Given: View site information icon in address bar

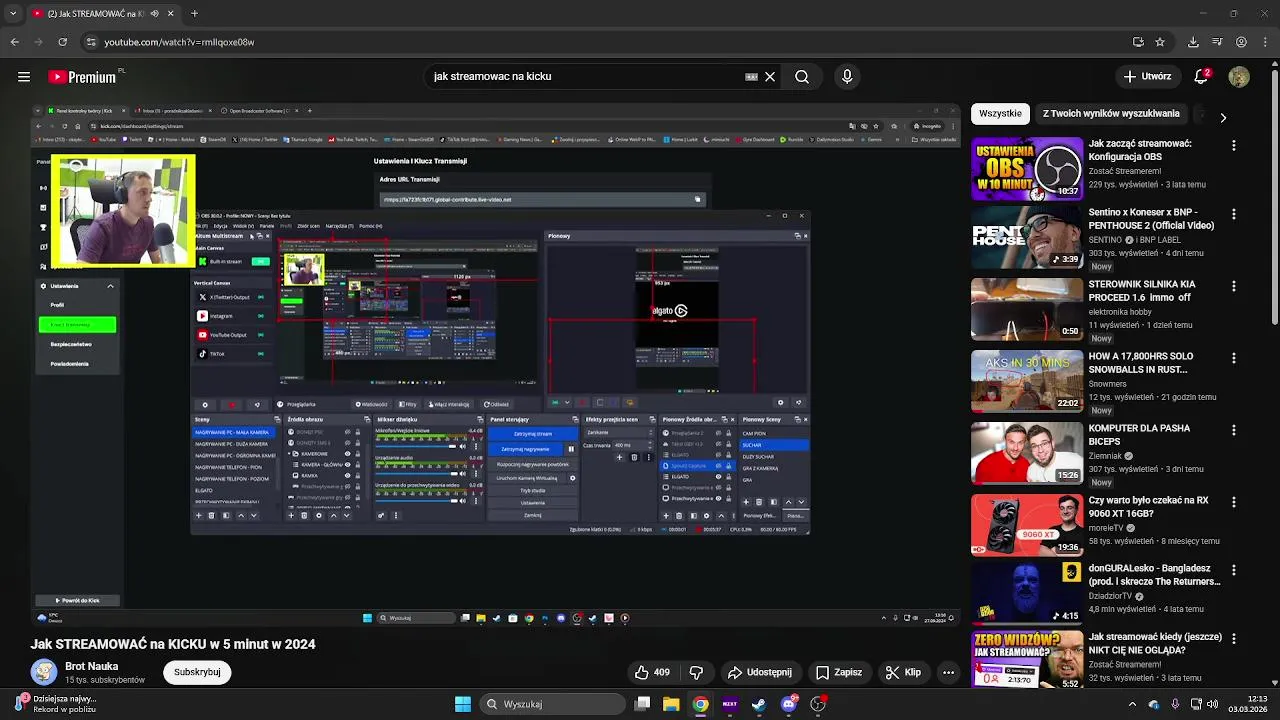Looking at the screenshot, I should [x=90, y=42].
